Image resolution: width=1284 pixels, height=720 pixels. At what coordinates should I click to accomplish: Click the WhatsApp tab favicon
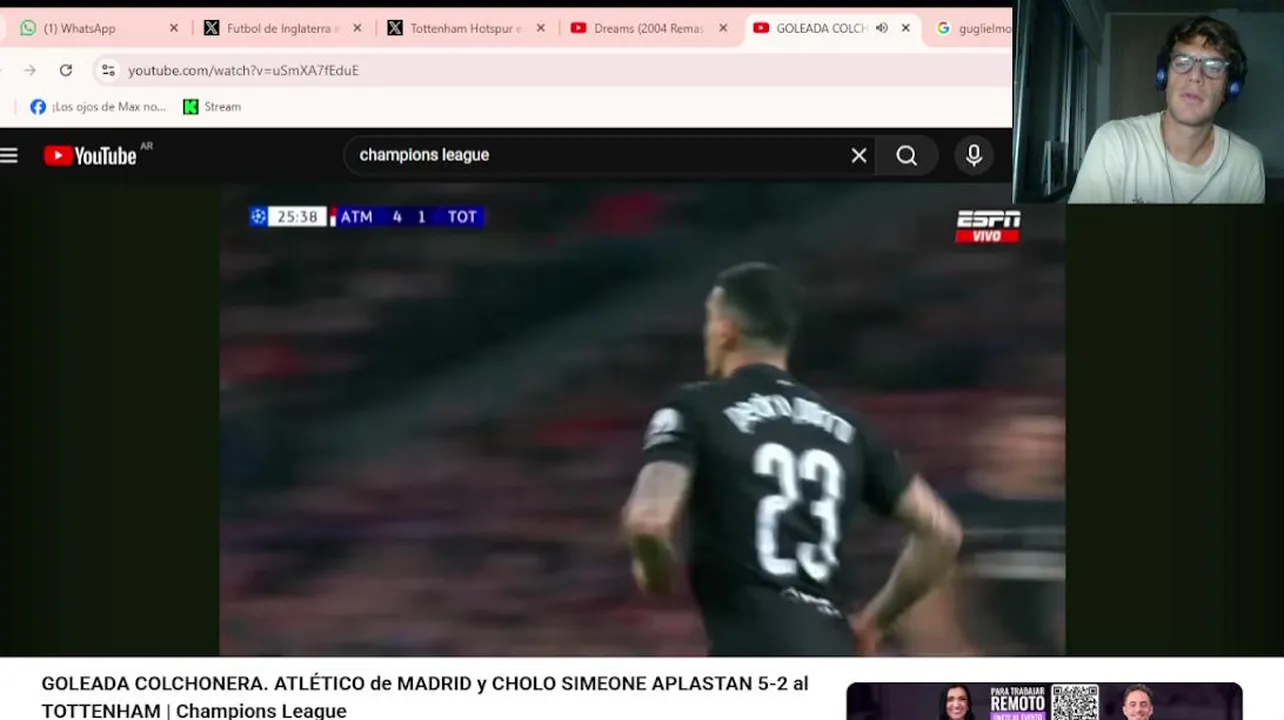(28, 28)
